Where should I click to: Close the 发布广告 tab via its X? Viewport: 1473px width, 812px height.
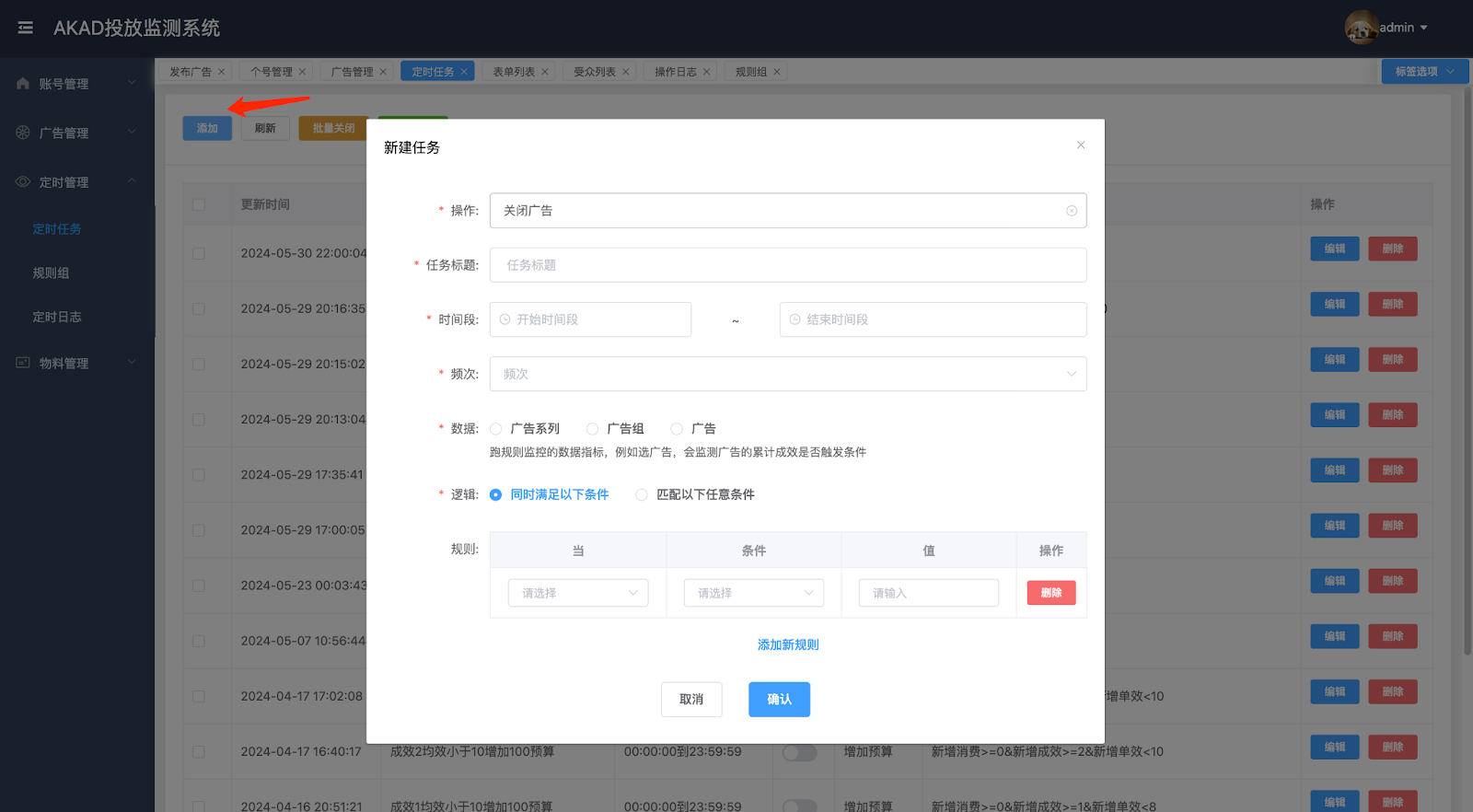pos(222,72)
